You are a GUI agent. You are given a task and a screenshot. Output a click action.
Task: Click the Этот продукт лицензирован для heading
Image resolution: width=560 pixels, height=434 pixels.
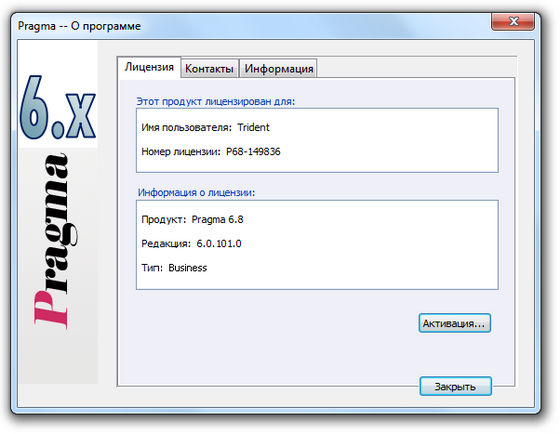pyautogui.click(x=216, y=101)
